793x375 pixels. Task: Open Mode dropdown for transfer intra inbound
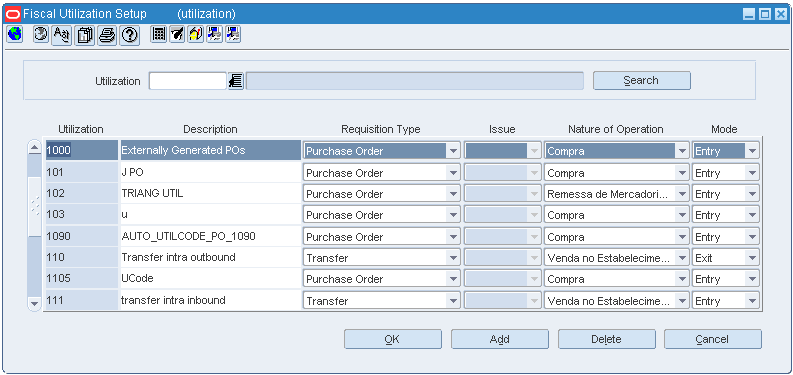point(752,301)
